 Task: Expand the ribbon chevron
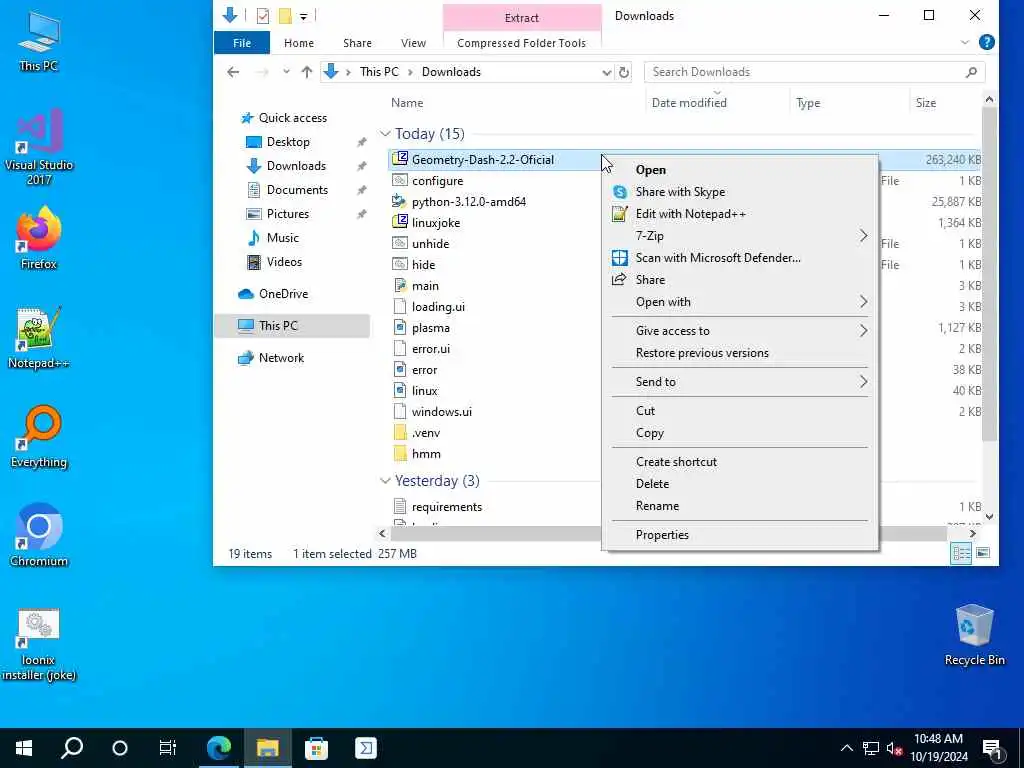tap(965, 42)
